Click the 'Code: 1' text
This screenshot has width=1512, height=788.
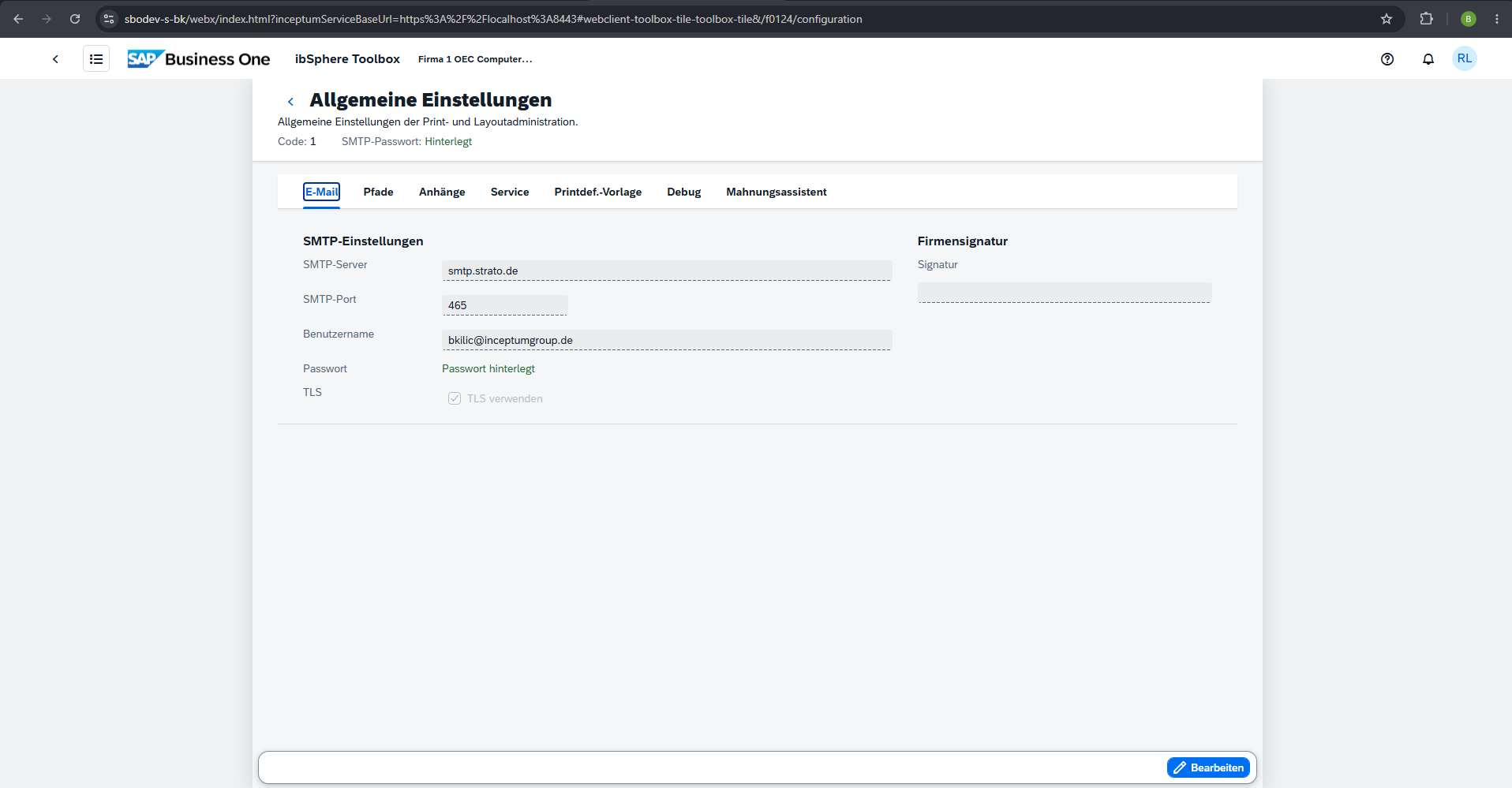[297, 141]
